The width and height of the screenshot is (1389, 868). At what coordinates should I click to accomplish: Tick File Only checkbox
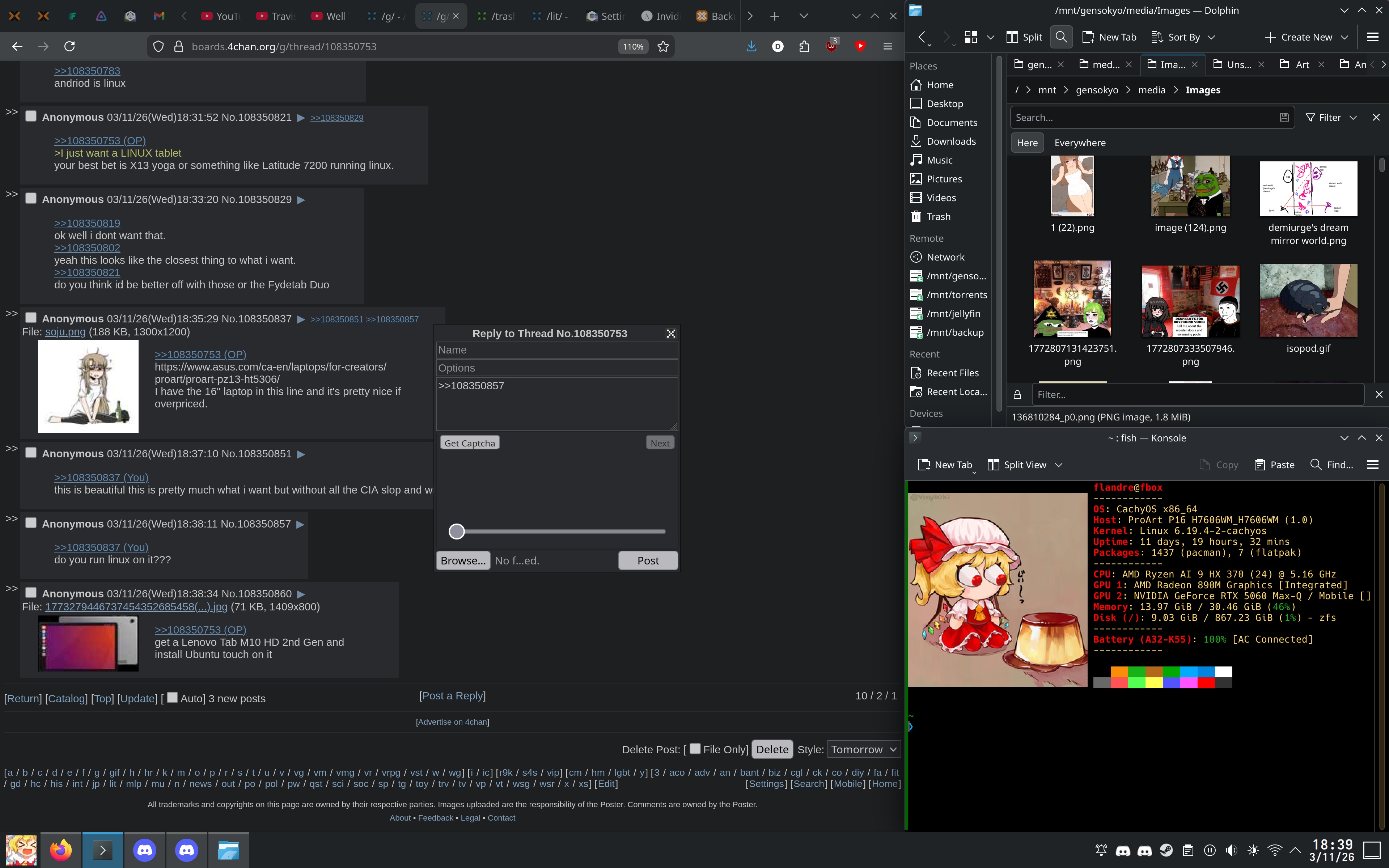[x=695, y=749]
